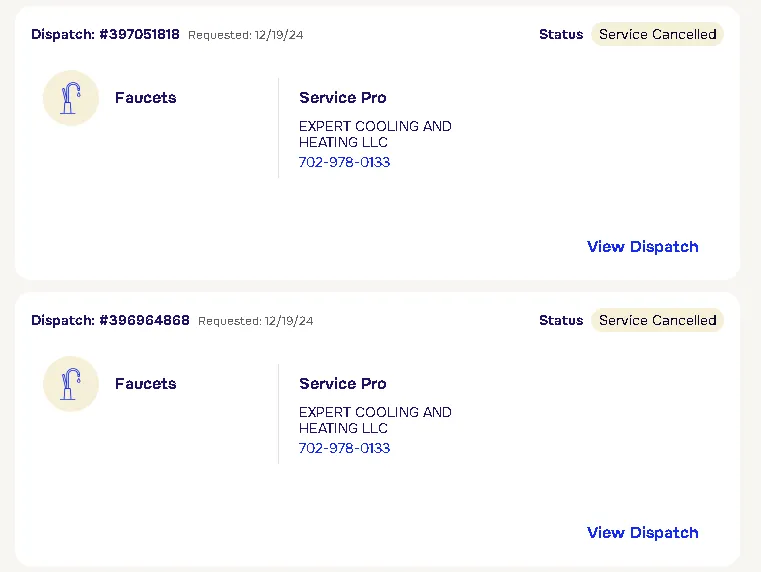761x572 pixels.
Task: Open View Dispatch for dispatch #397051818
Action: pyautogui.click(x=642, y=247)
